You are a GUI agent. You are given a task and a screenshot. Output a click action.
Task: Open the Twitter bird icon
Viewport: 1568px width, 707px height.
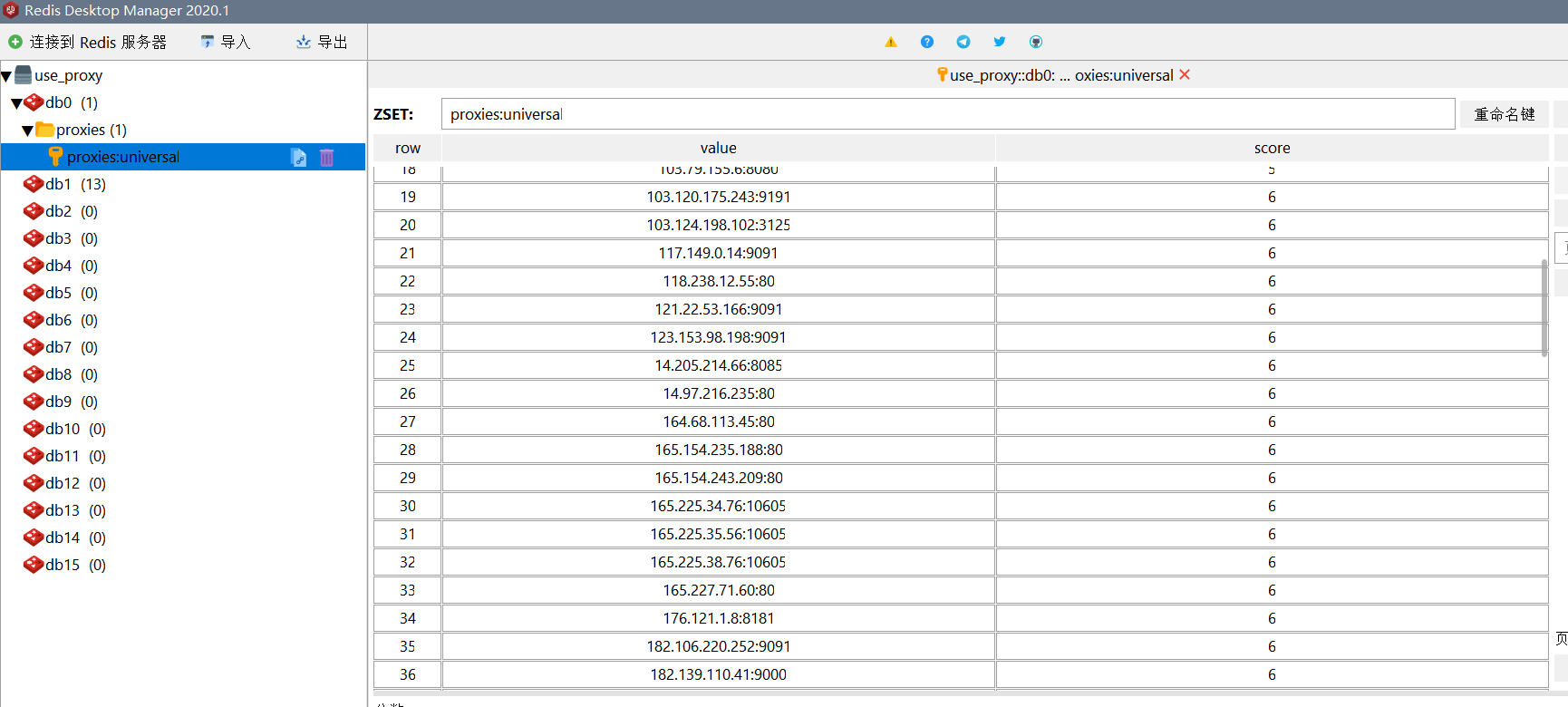(1000, 42)
